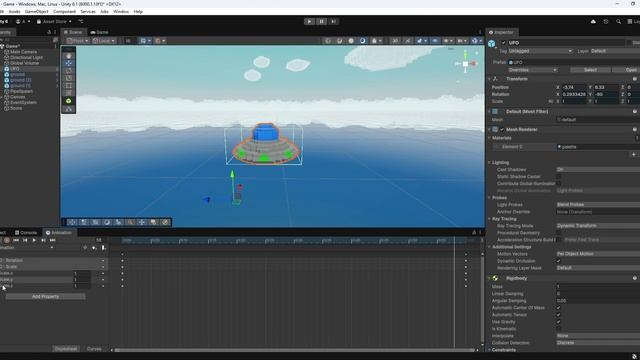Viewport: 640px width, 360px height.
Task: Toggle Is Kinematic checkbox
Action: click(558, 329)
